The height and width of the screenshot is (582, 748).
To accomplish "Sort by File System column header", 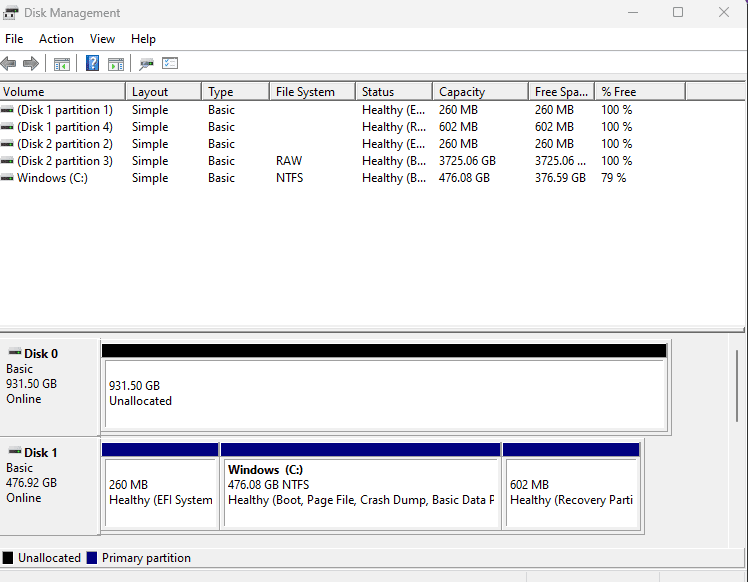I will pyautogui.click(x=312, y=92).
